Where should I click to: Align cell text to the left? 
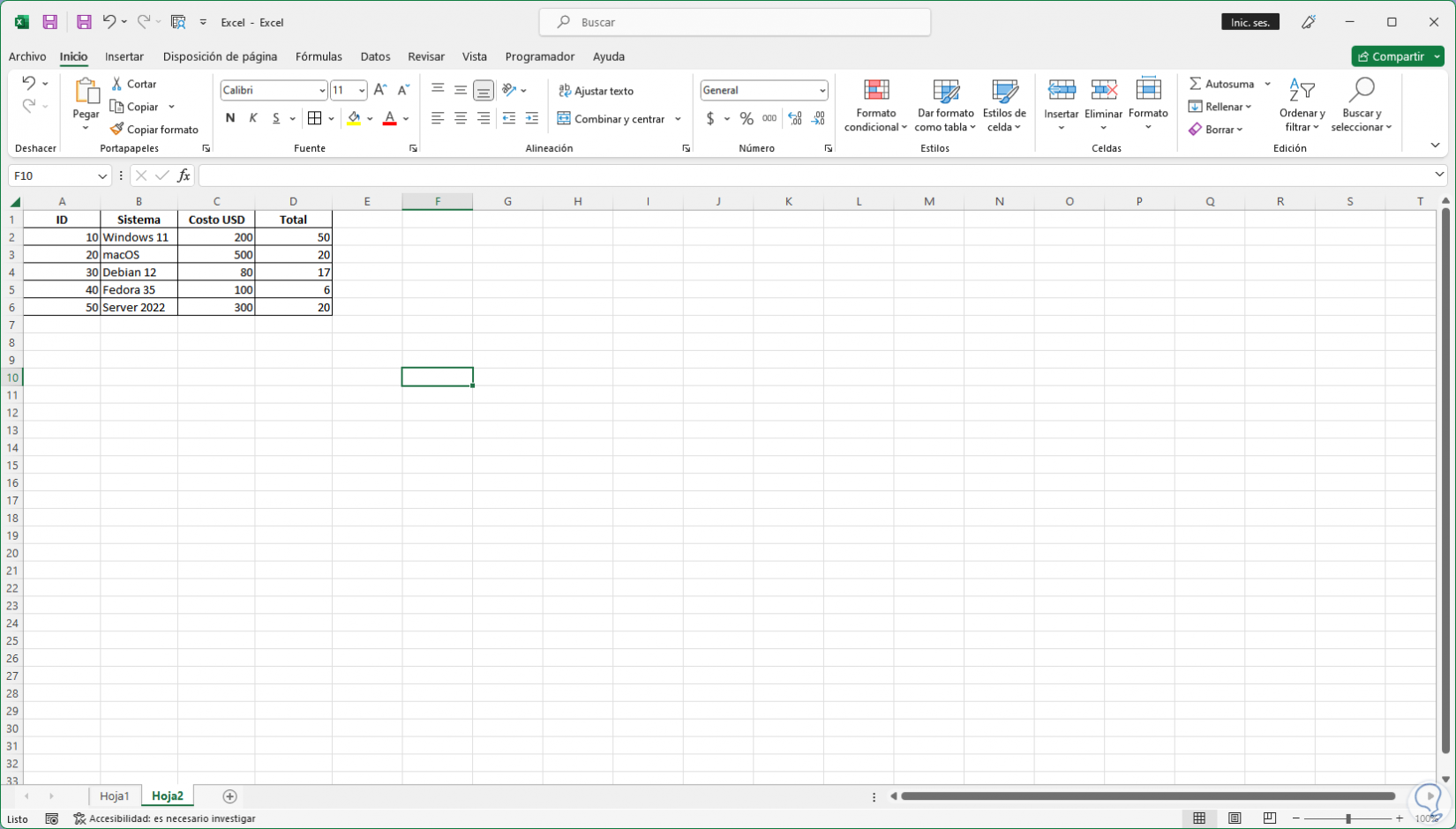(438, 118)
